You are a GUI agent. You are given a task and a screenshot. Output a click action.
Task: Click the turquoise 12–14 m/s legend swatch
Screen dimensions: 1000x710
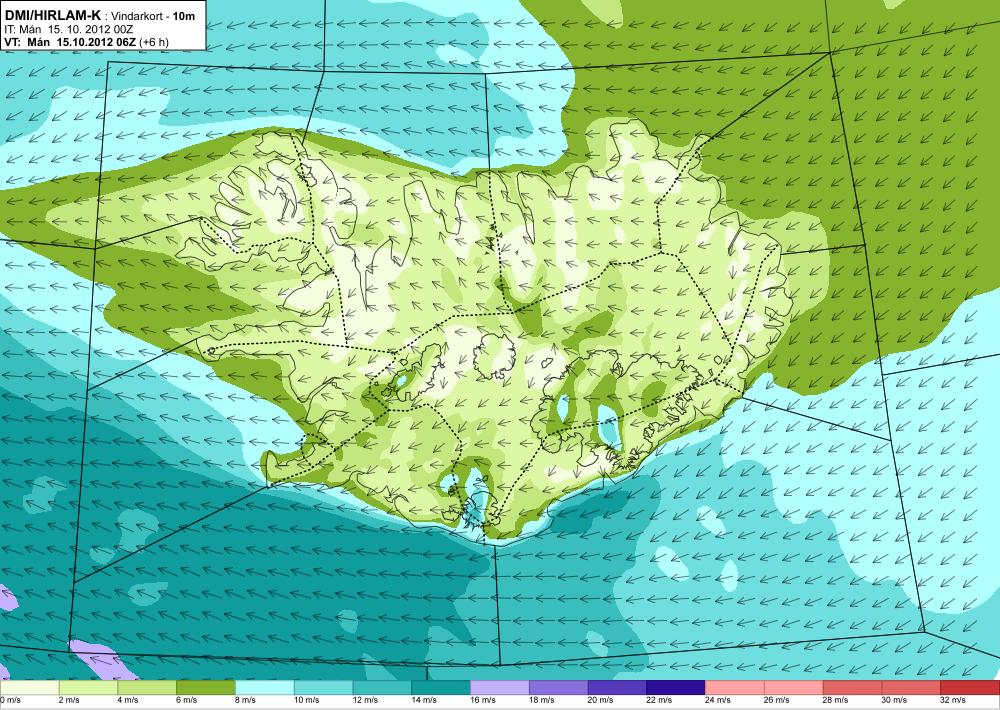[382, 688]
